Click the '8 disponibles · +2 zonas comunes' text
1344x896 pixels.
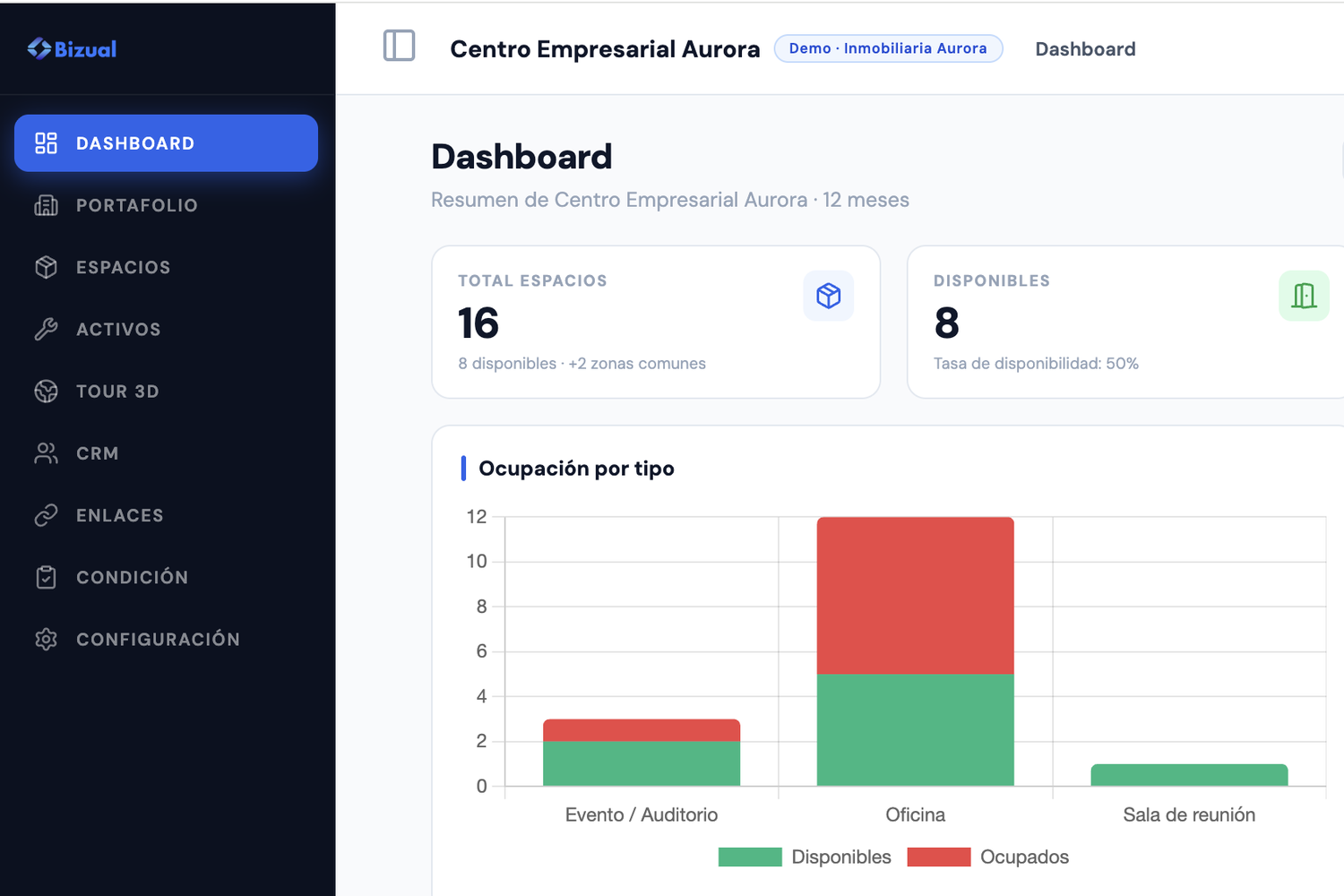pyautogui.click(x=582, y=364)
